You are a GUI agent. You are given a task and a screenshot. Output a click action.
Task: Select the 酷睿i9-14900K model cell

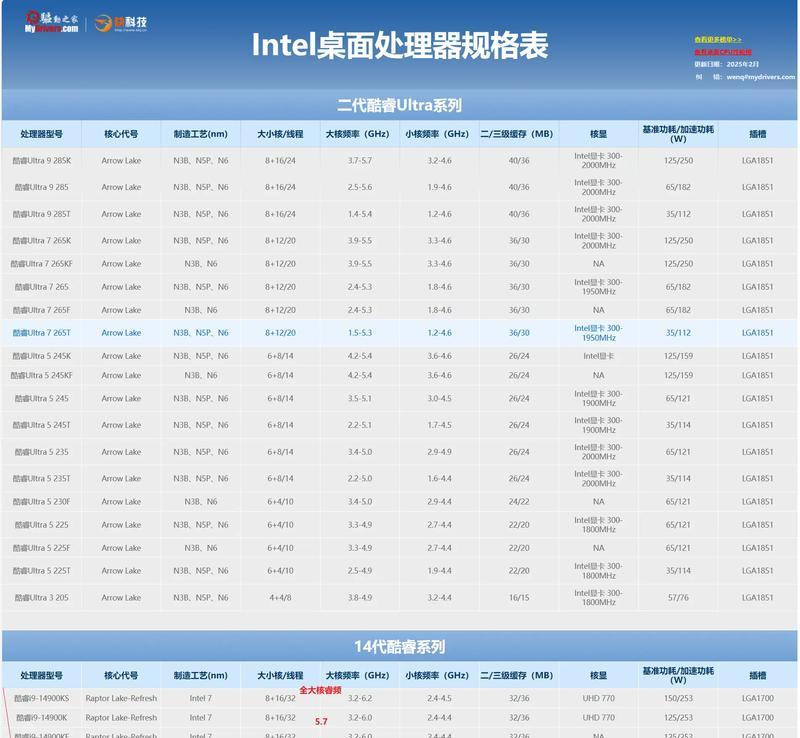tap(41, 718)
